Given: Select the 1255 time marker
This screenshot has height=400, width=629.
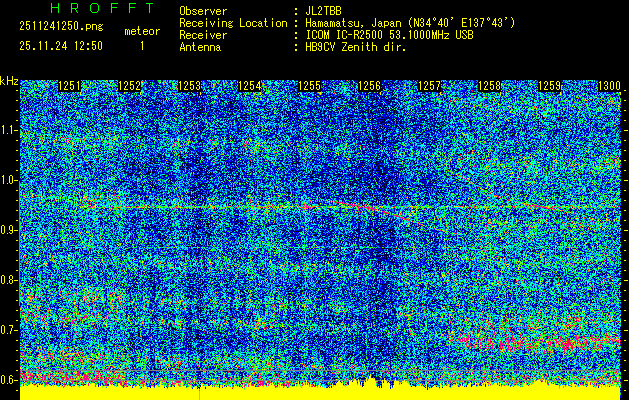Looking at the screenshot, I should 310,86.
